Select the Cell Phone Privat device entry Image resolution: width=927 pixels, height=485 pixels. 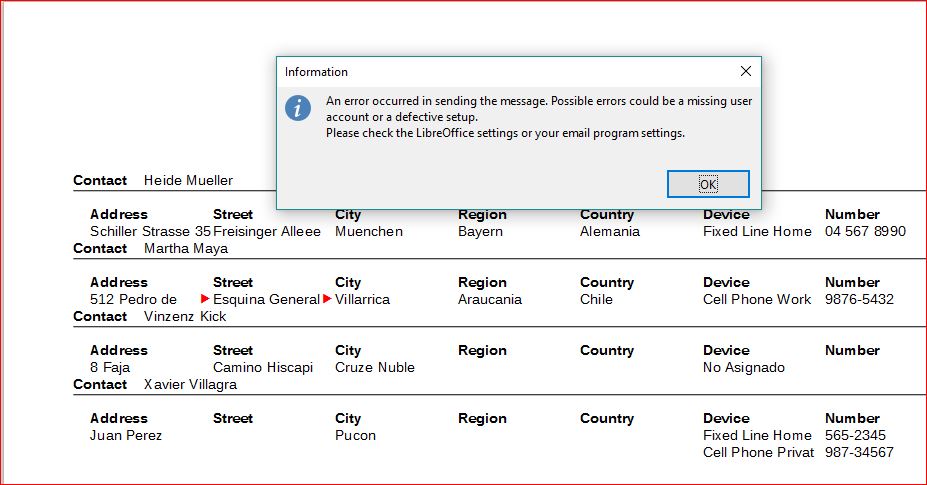pyautogui.click(x=759, y=453)
